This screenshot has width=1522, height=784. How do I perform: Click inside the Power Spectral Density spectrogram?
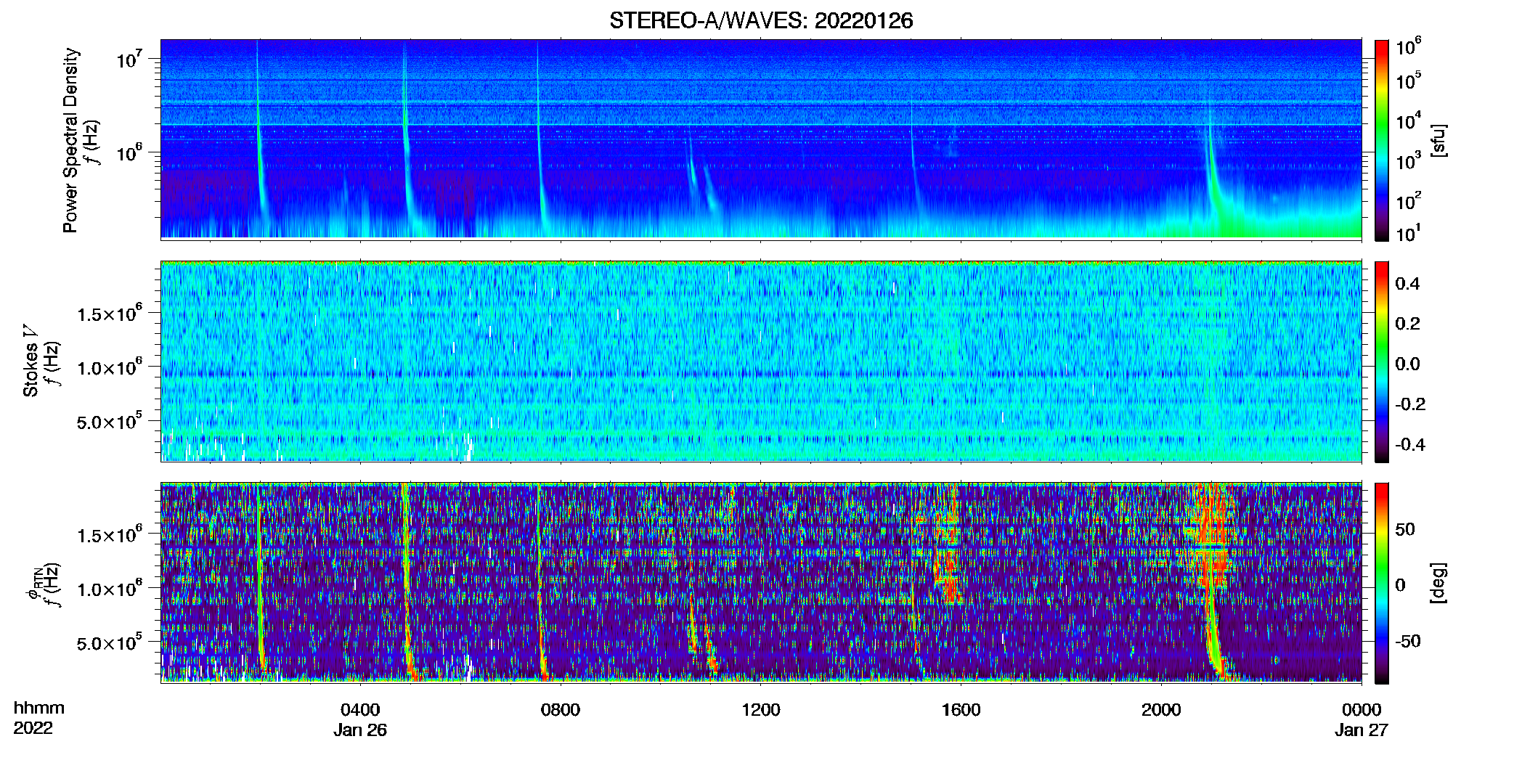coord(761,139)
